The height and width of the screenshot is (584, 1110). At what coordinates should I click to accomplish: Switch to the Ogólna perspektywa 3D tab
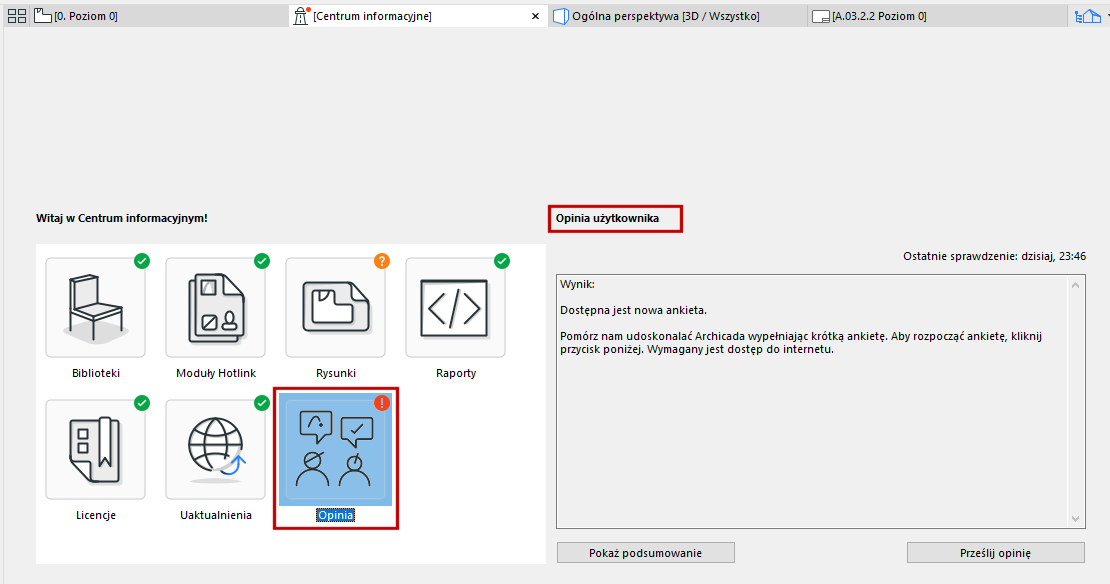click(677, 16)
